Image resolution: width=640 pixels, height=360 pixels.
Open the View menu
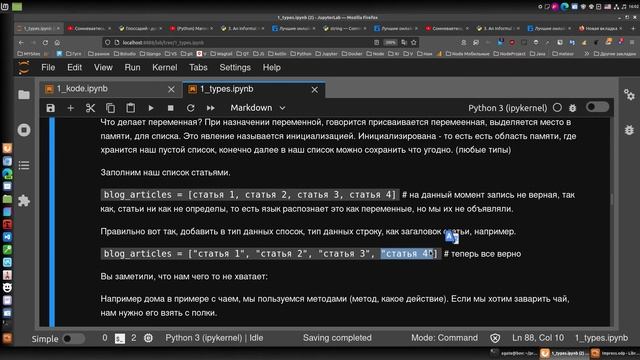pyautogui.click(x=103, y=68)
